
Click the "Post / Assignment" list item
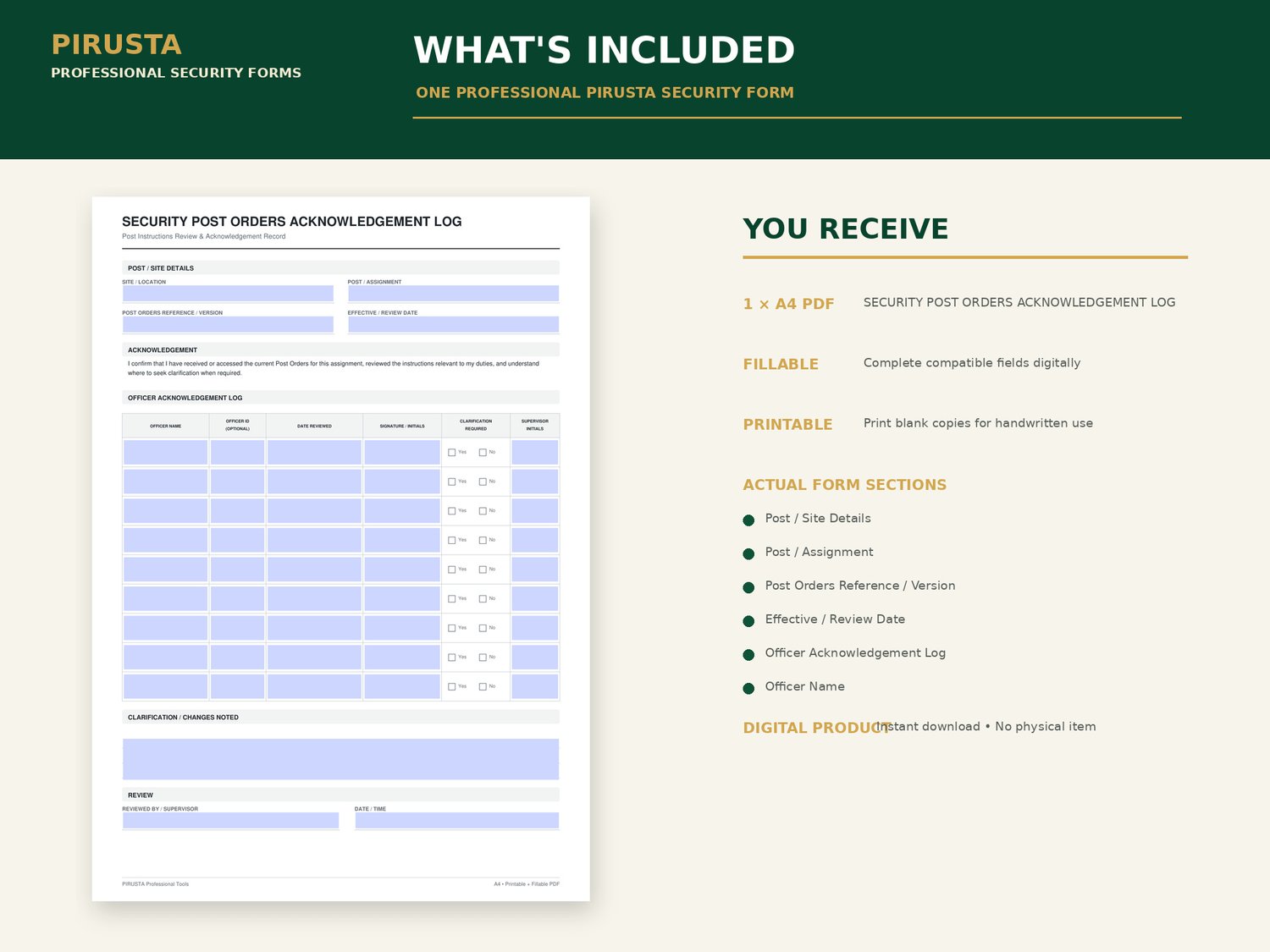click(x=819, y=552)
